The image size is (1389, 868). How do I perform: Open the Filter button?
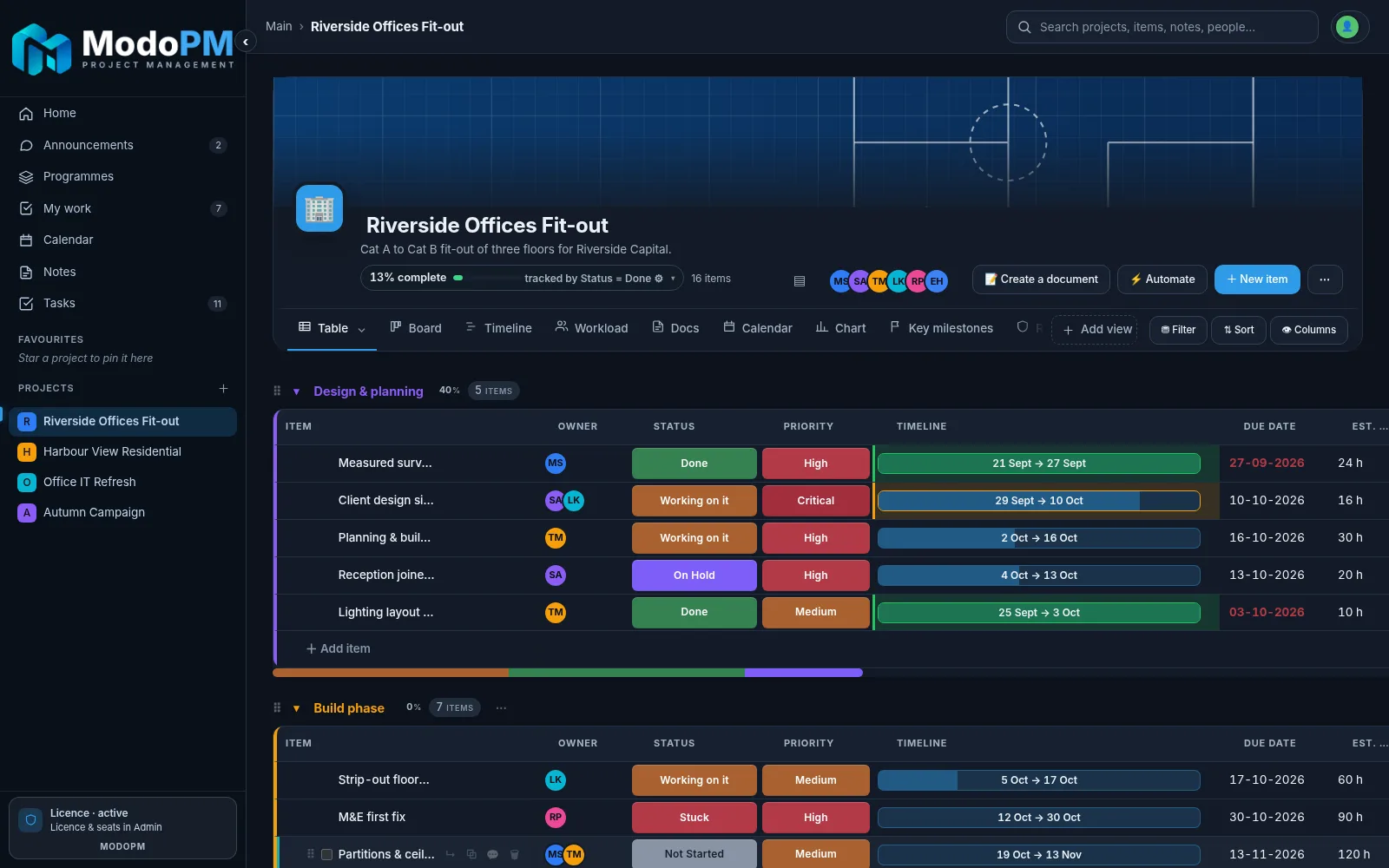pos(1178,330)
